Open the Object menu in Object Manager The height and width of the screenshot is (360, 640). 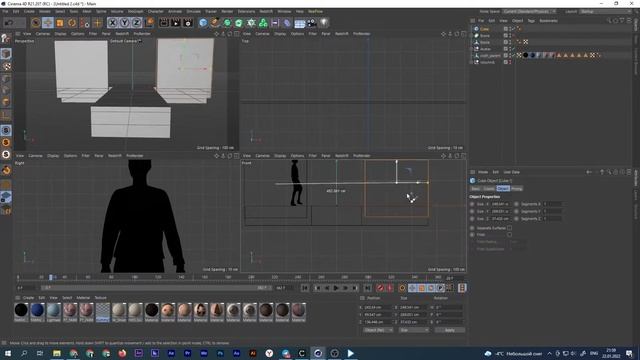[x=517, y=20]
